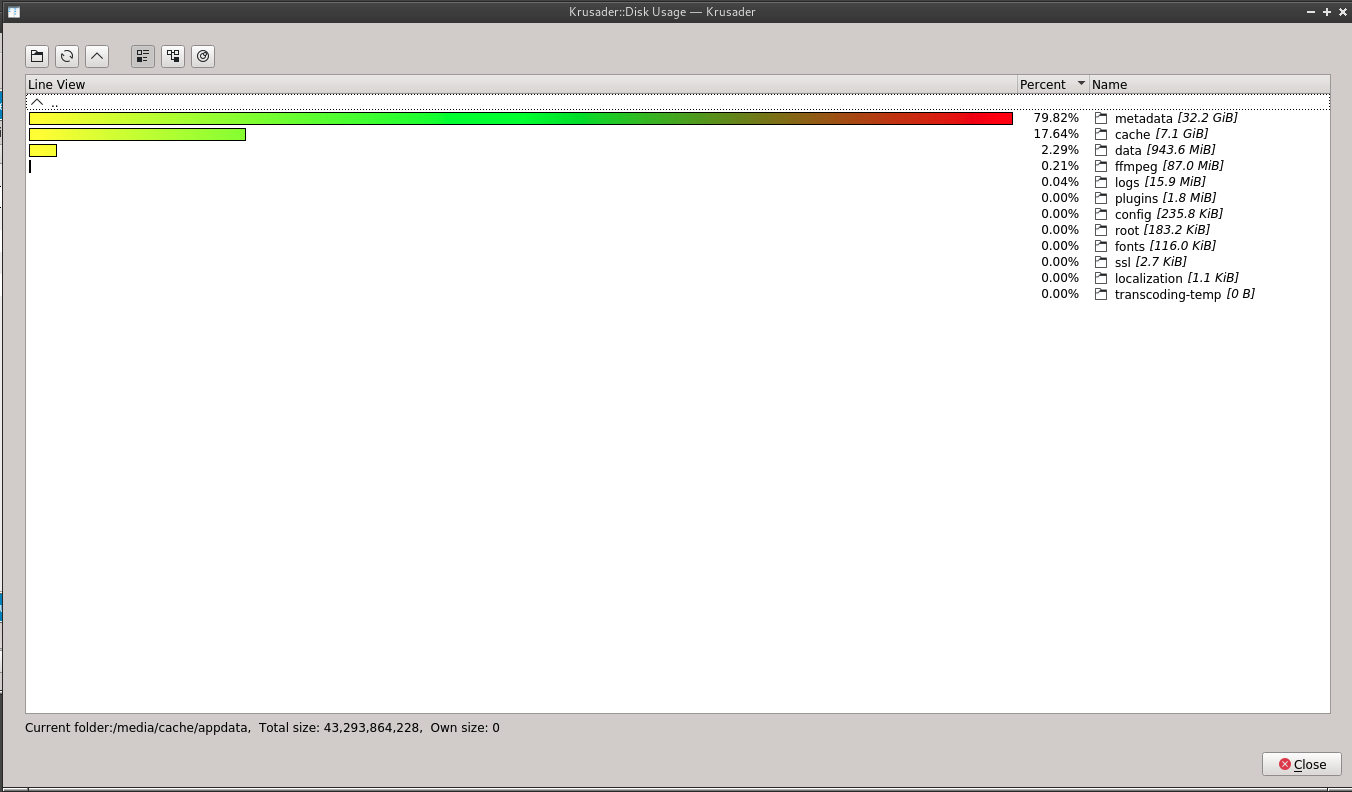Click the 0.04% percent value
This screenshot has width=1352, height=792.
click(1060, 182)
